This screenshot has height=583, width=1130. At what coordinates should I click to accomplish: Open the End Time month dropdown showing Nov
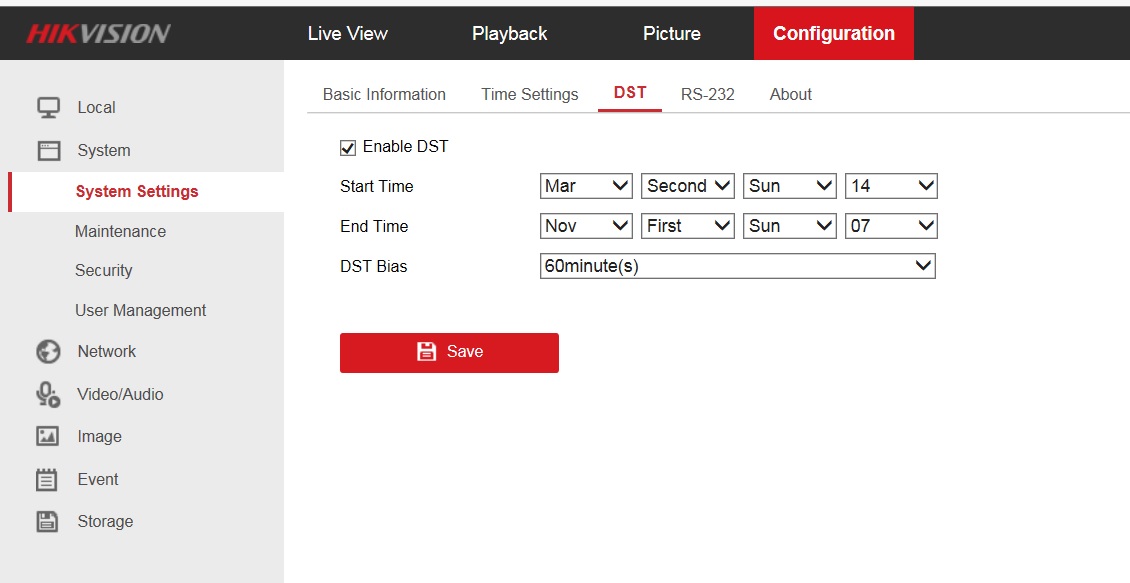pyautogui.click(x=586, y=226)
